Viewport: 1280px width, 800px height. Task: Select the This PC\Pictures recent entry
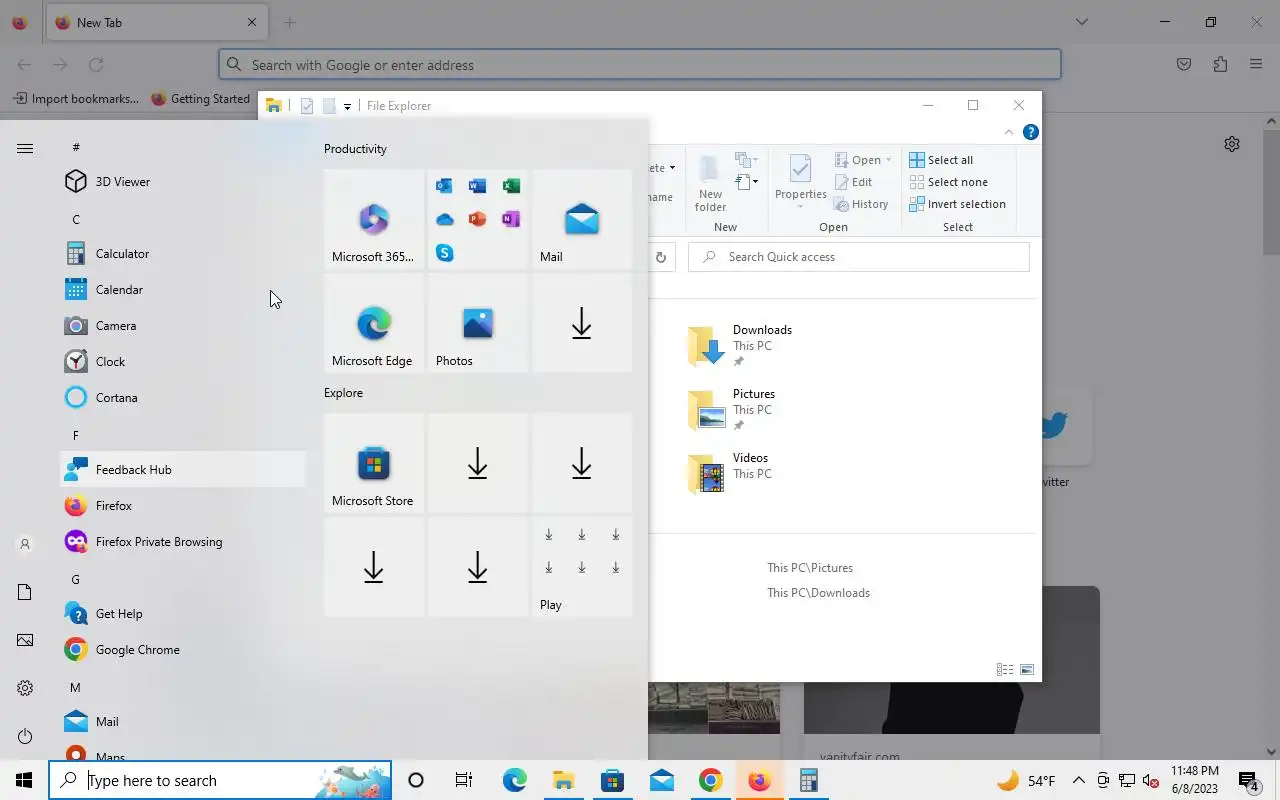810,568
